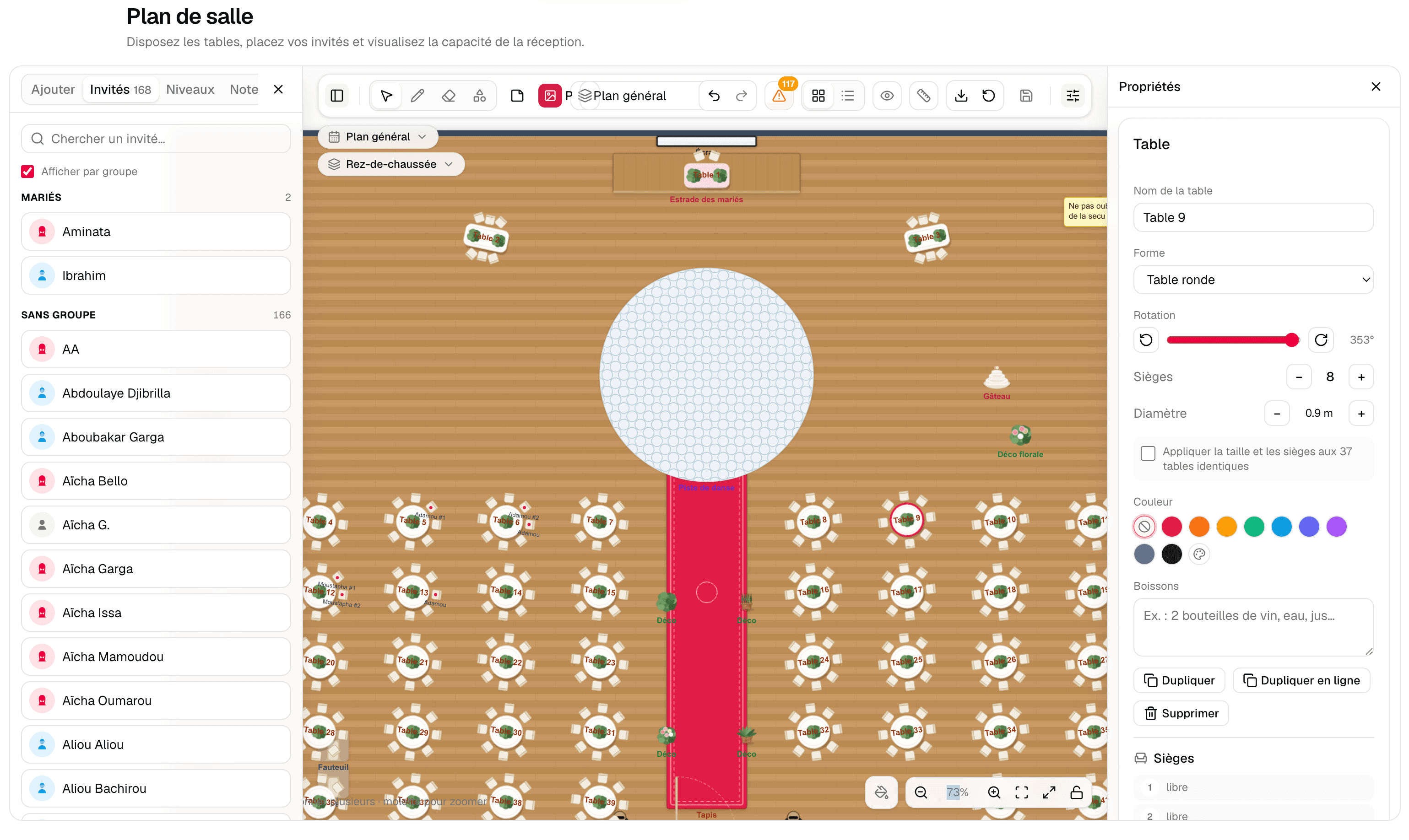The image size is (1409, 840).
Task: Switch to the Note tab
Action: coord(244,89)
